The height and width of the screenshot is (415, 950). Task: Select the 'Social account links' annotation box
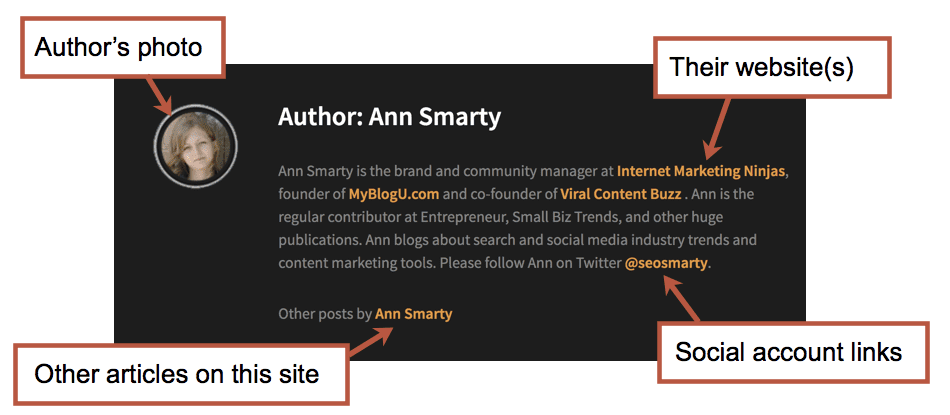tap(793, 352)
